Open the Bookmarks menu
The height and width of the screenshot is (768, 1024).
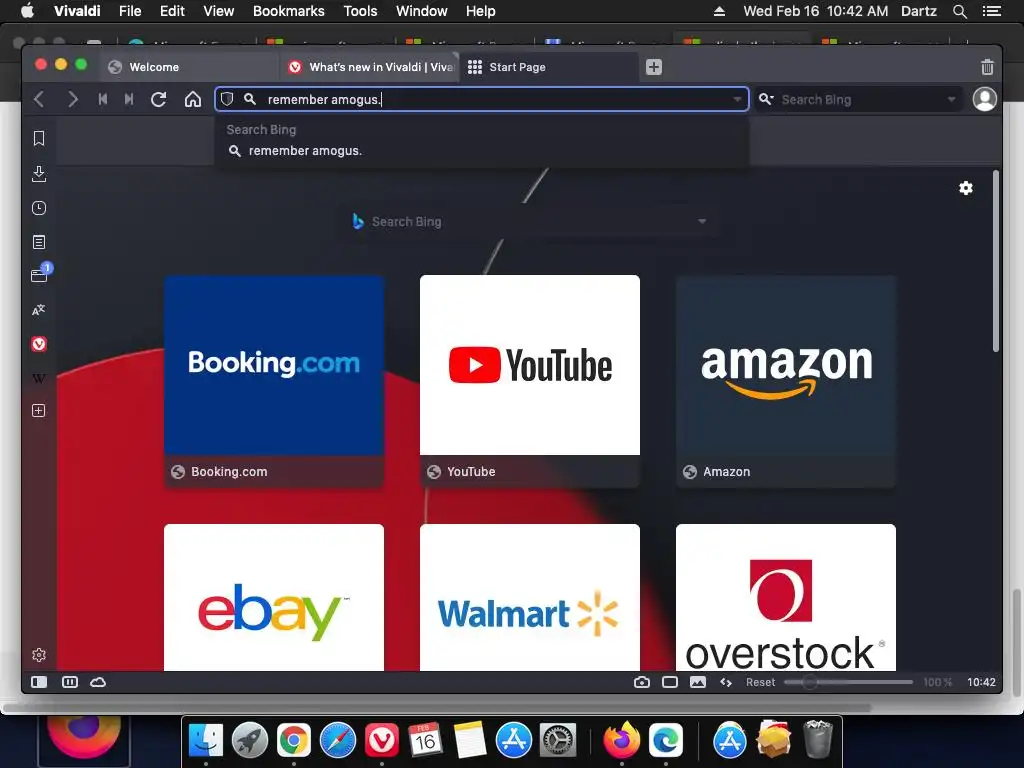point(289,11)
